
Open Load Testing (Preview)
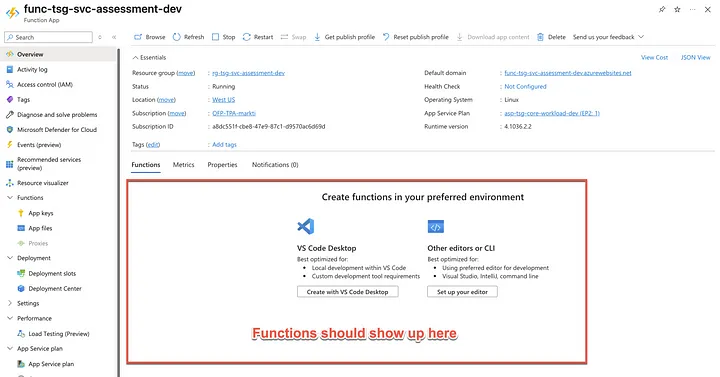59,334
